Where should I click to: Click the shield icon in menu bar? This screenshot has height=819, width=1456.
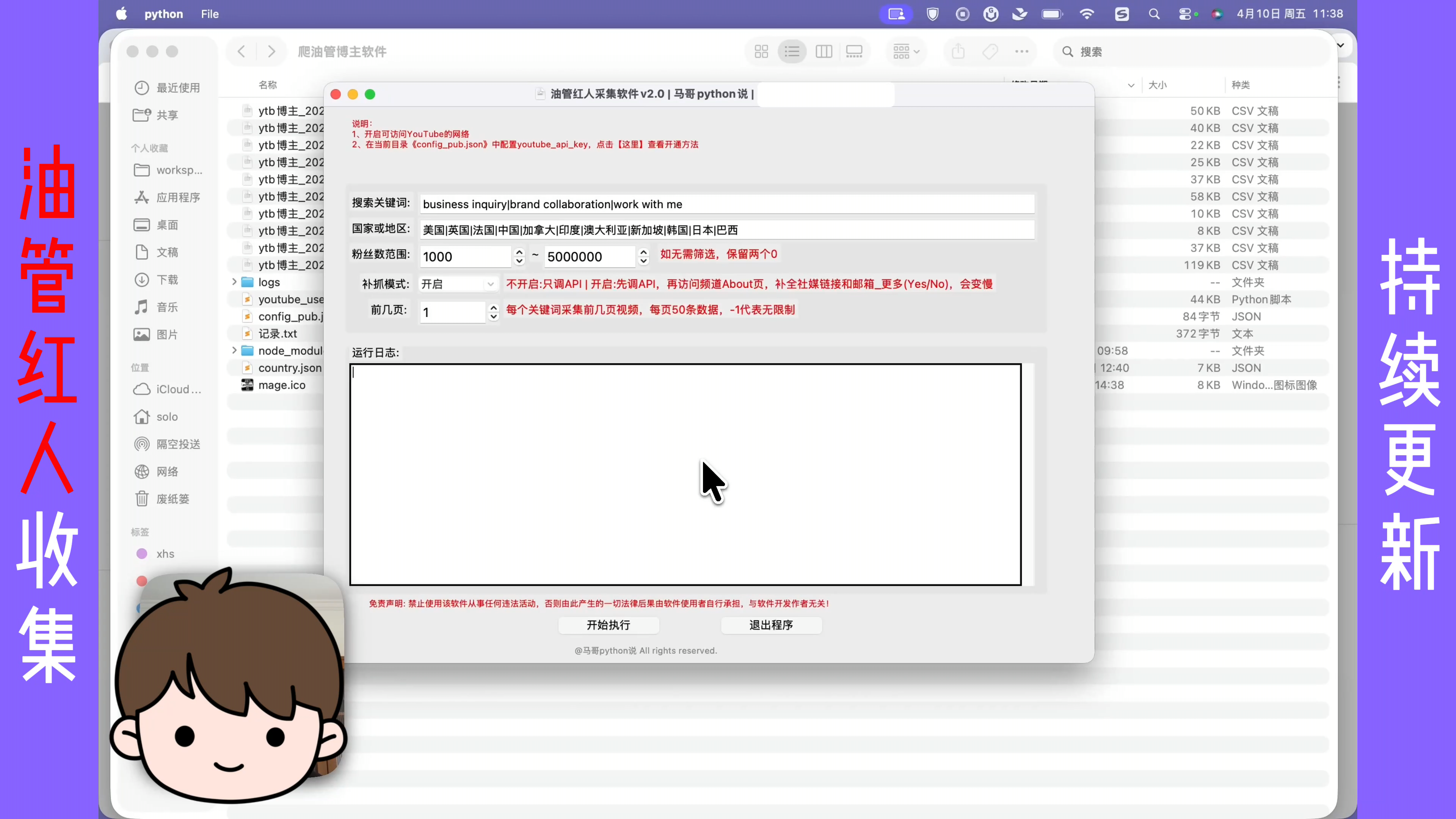pyautogui.click(x=933, y=14)
